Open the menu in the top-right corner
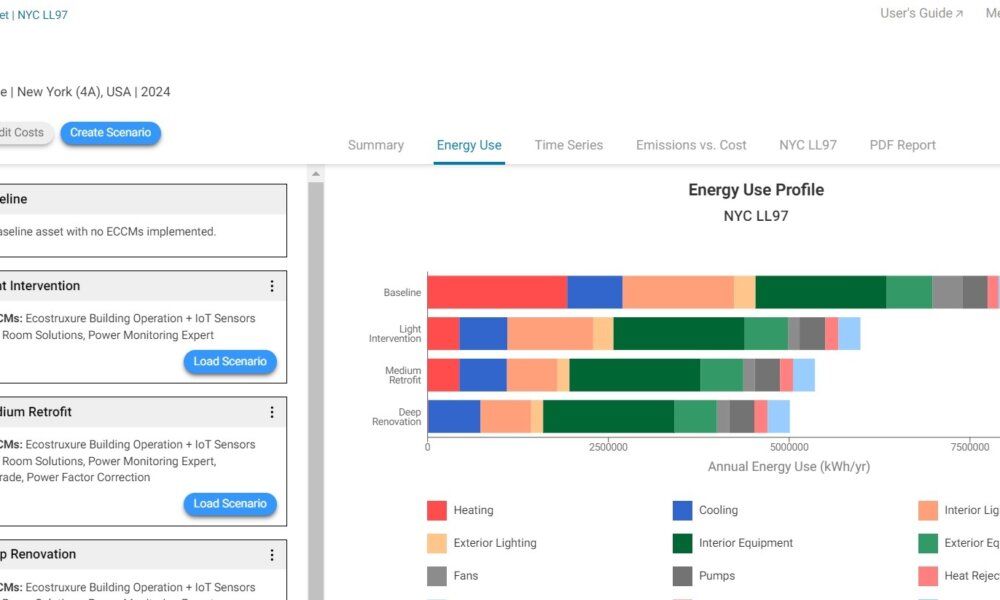 click(995, 13)
